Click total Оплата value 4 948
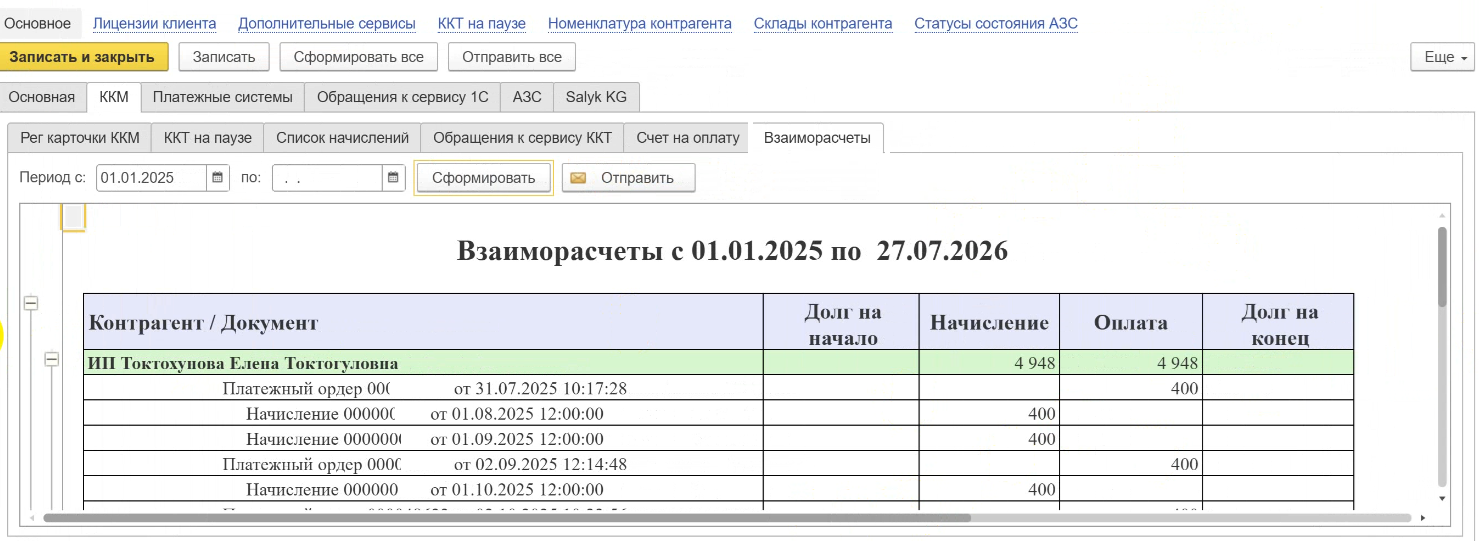The image size is (1479, 541). 1177,363
